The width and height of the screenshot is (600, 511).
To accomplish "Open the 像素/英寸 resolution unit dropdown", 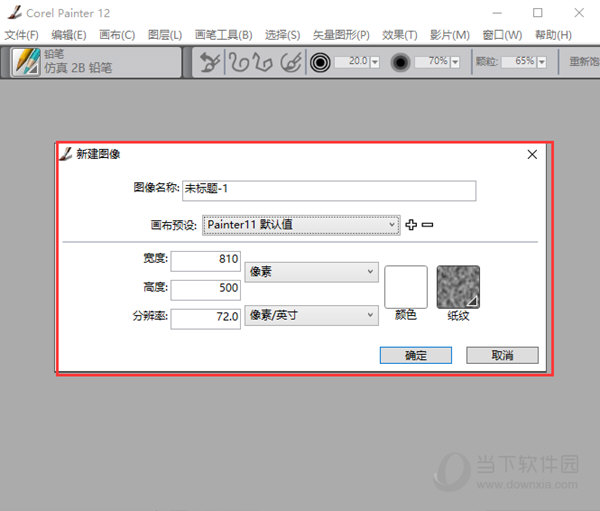I will 311,315.
